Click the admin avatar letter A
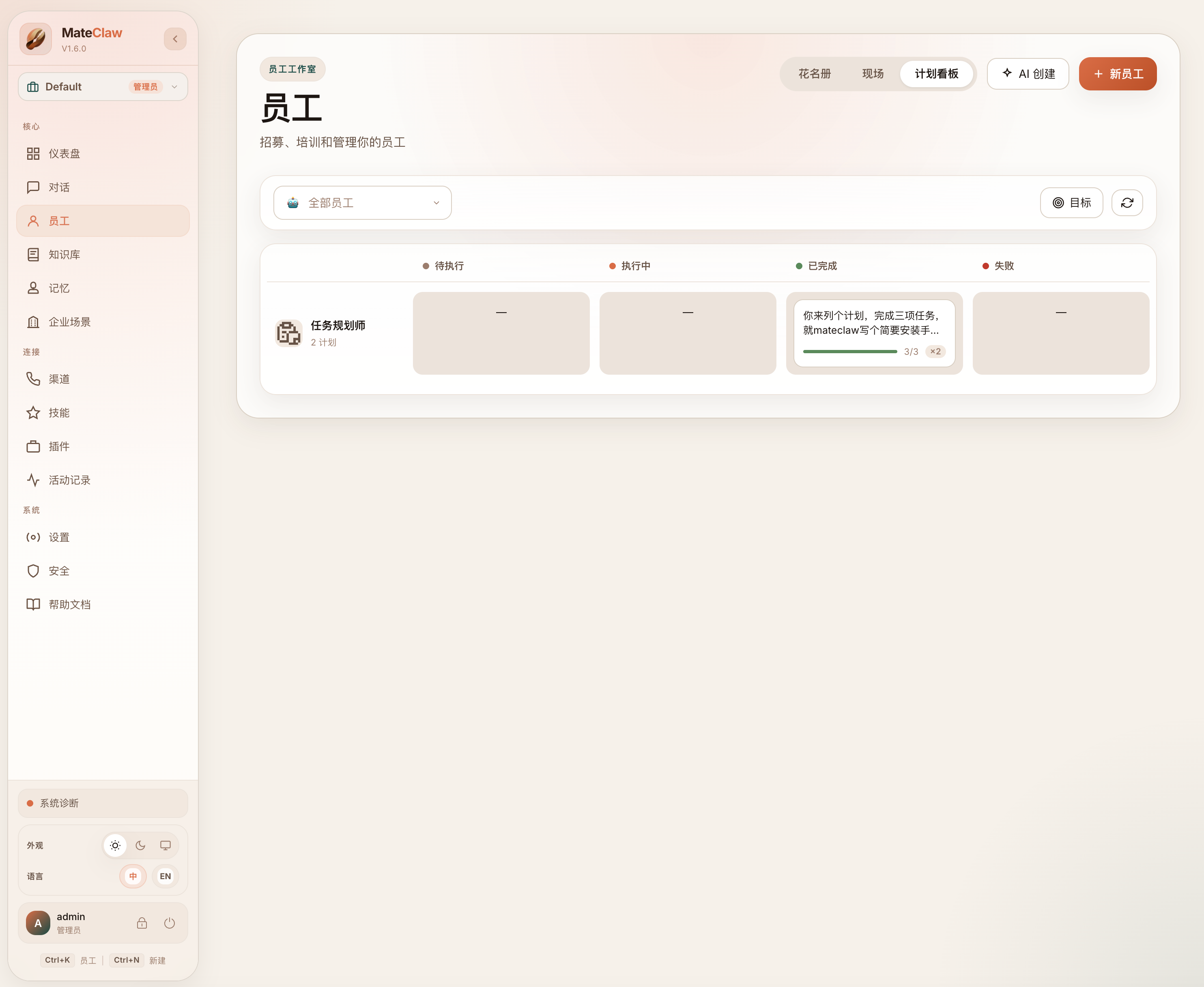The width and height of the screenshot is (1204, 987). [x=38, y=923]
